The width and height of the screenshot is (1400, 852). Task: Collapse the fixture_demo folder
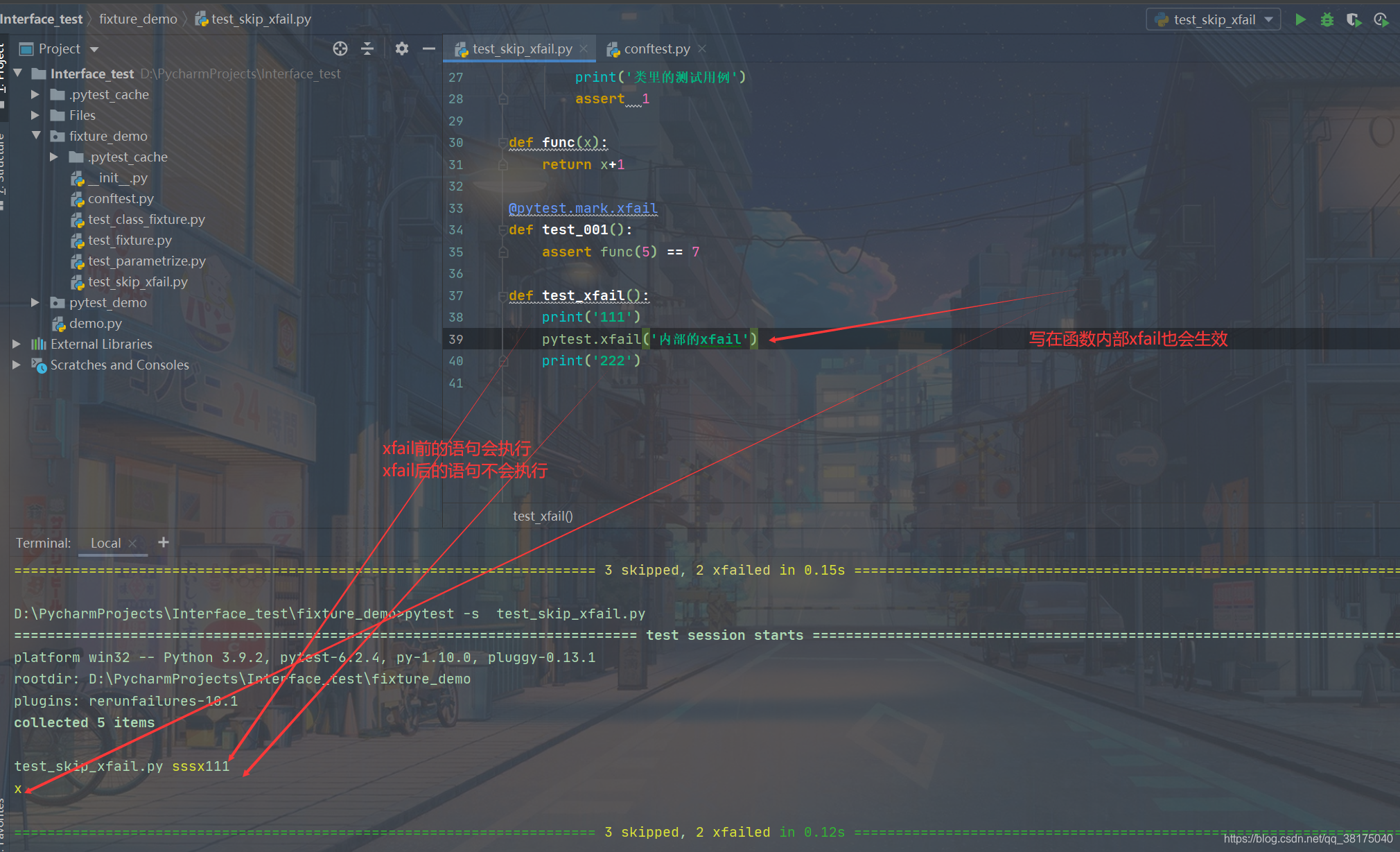[36, 135]
